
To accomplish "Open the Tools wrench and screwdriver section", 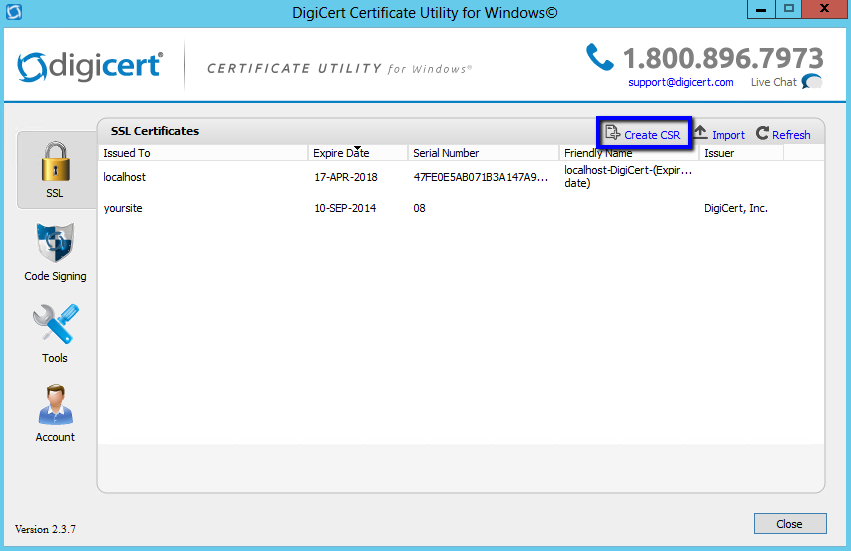I will 55,333.
